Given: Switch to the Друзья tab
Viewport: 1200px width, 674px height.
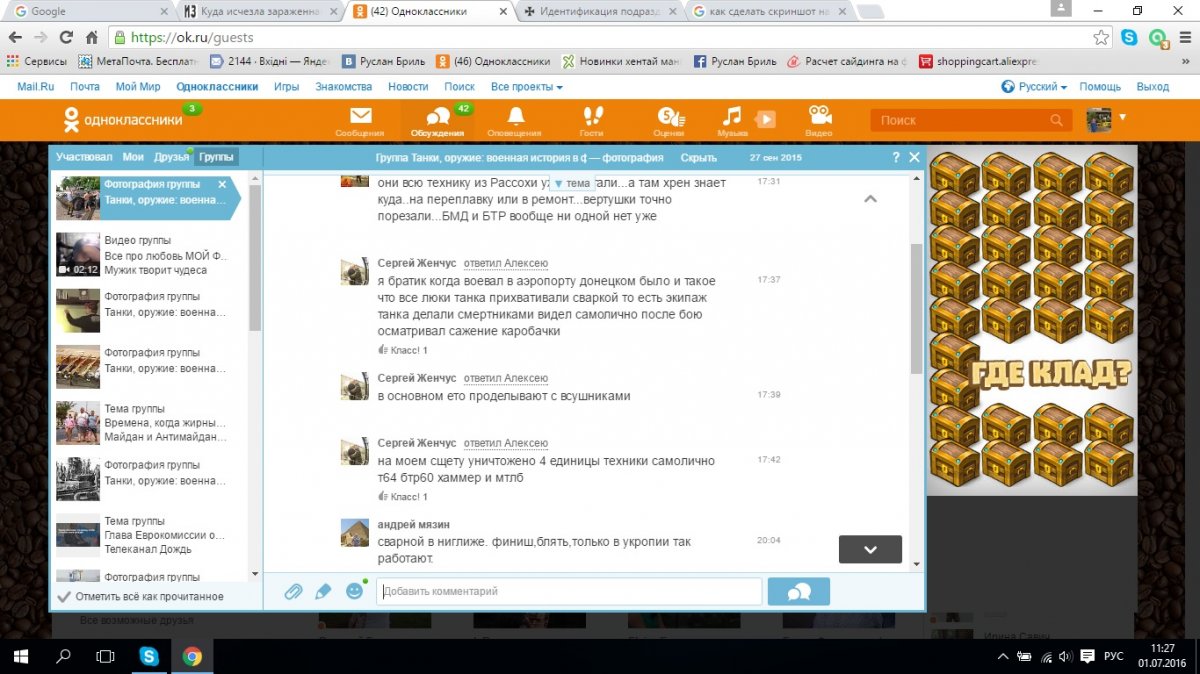Looking at the screenshot, I should pos(172,157).
